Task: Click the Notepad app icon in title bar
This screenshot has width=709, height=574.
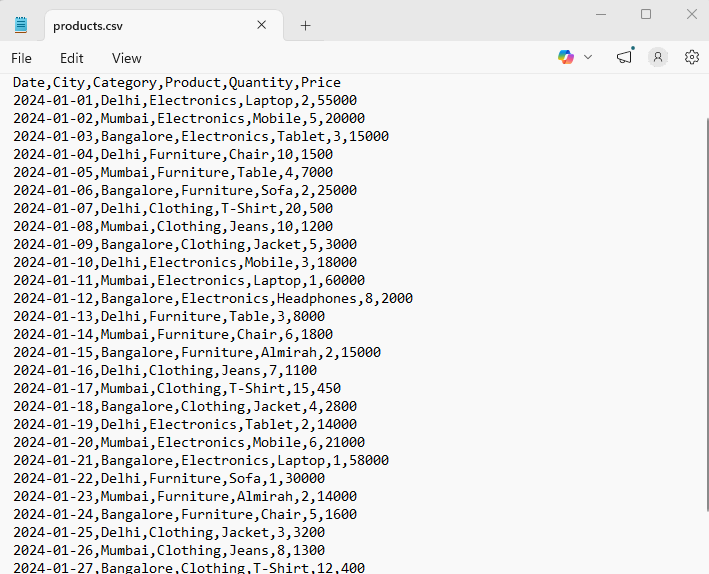Action: pos(21,25)
